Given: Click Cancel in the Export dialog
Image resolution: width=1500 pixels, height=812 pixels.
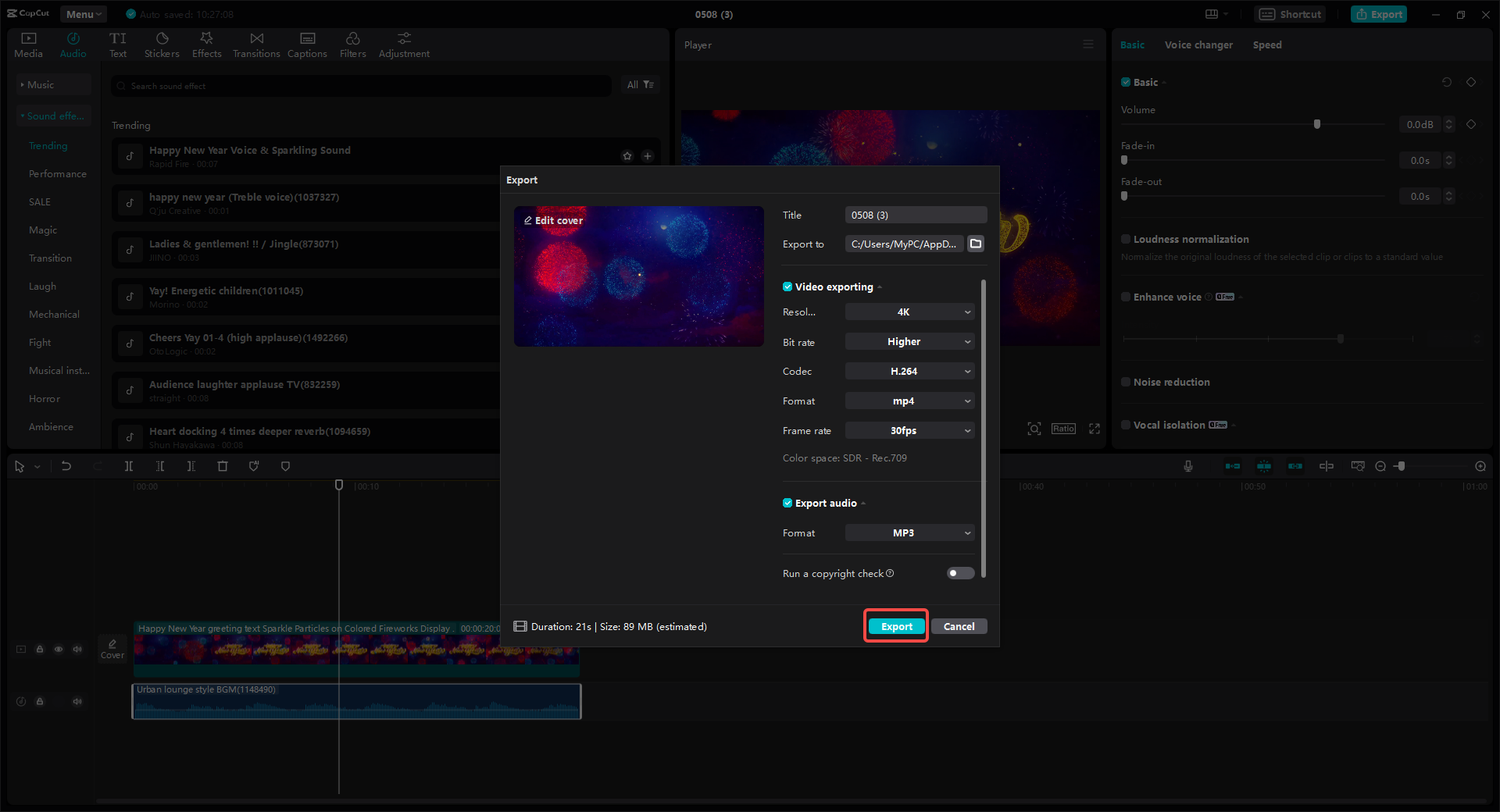Looking at the screenshot, I should point(959,625).
